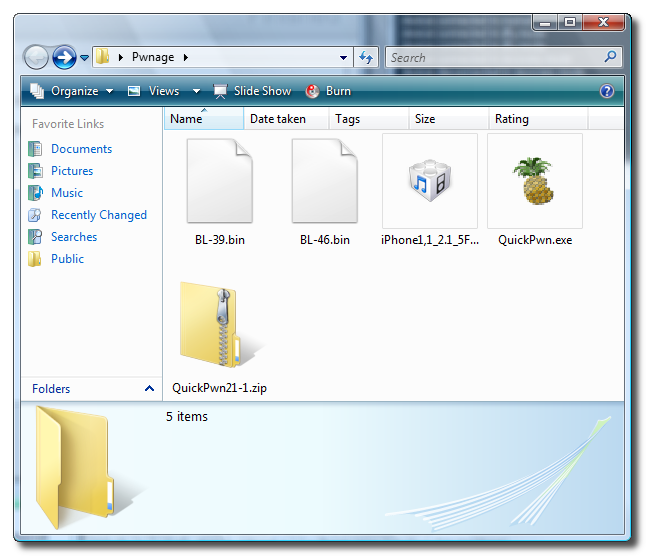Open the address bar history dropdown
Screen dimensions: 646x556
tap(344, 58)
